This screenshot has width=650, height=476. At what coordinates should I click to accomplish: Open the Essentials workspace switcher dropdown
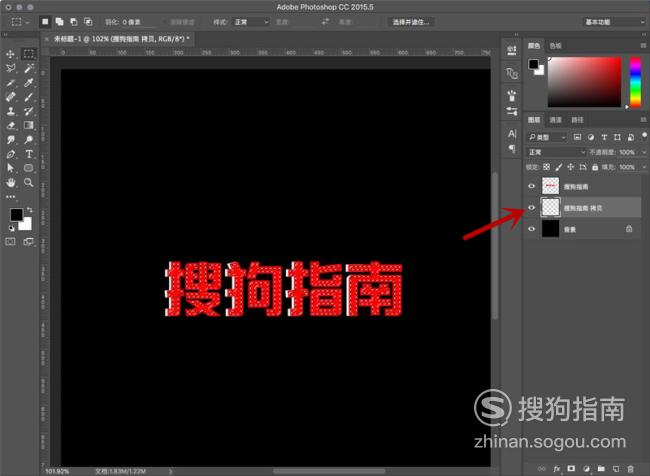pyautogui.click(x=614, y=22)
